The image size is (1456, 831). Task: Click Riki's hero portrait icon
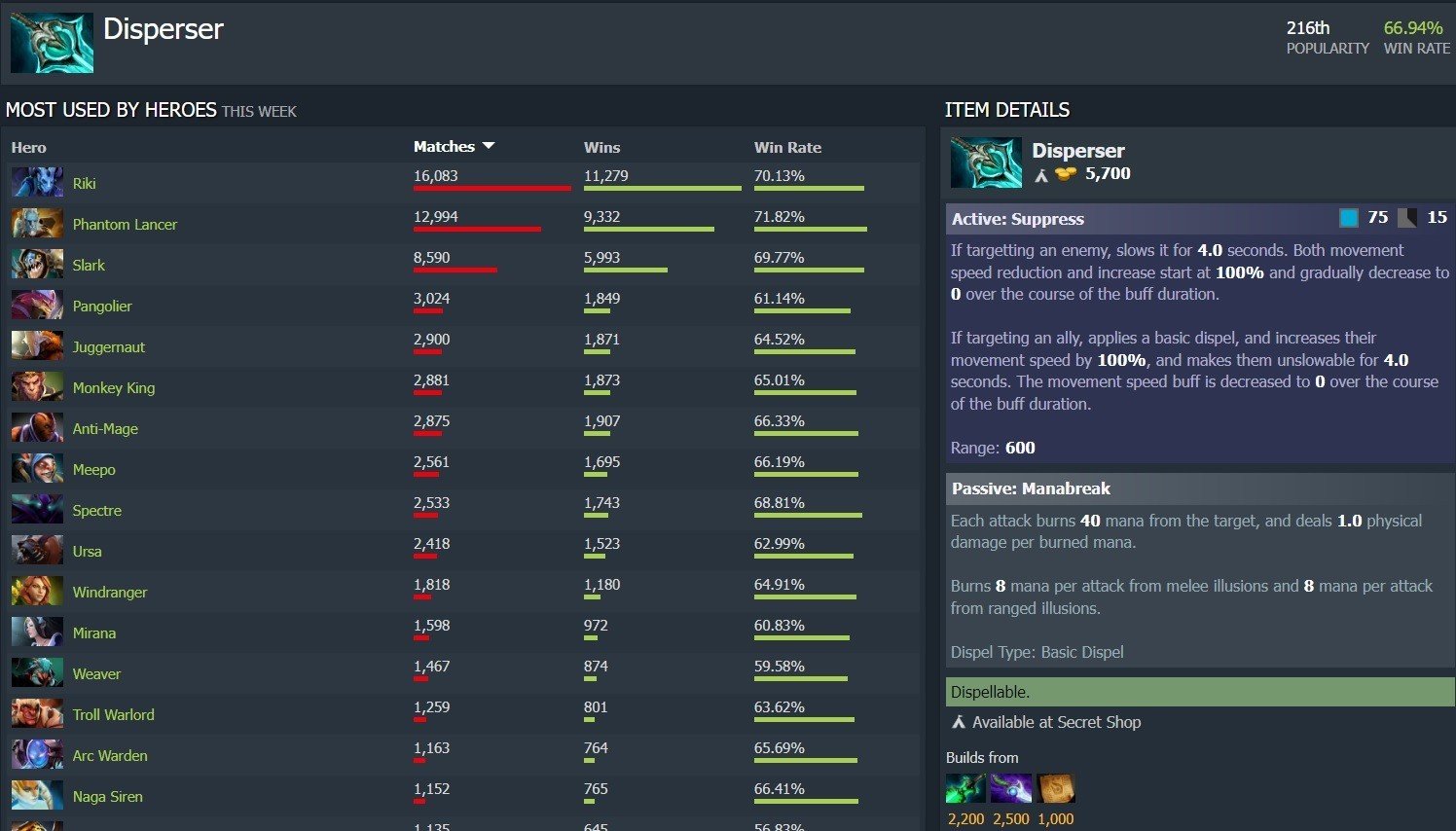coord(37,183)
